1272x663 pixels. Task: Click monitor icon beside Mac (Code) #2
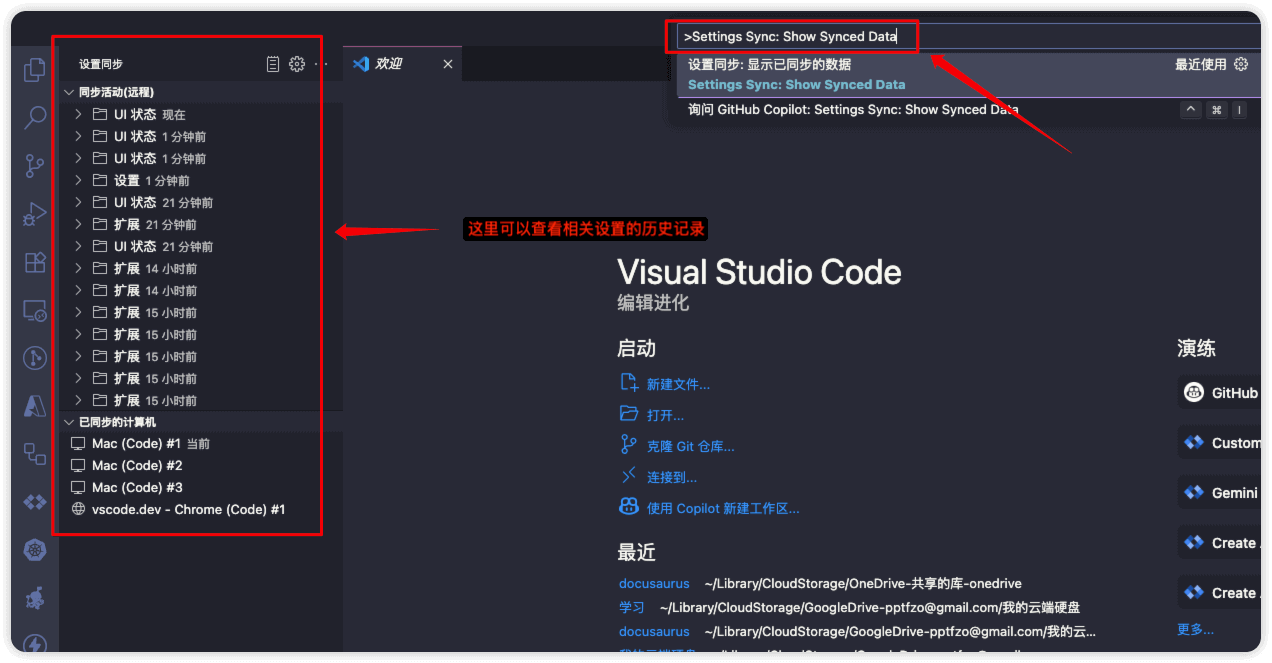tap(78, 465)
